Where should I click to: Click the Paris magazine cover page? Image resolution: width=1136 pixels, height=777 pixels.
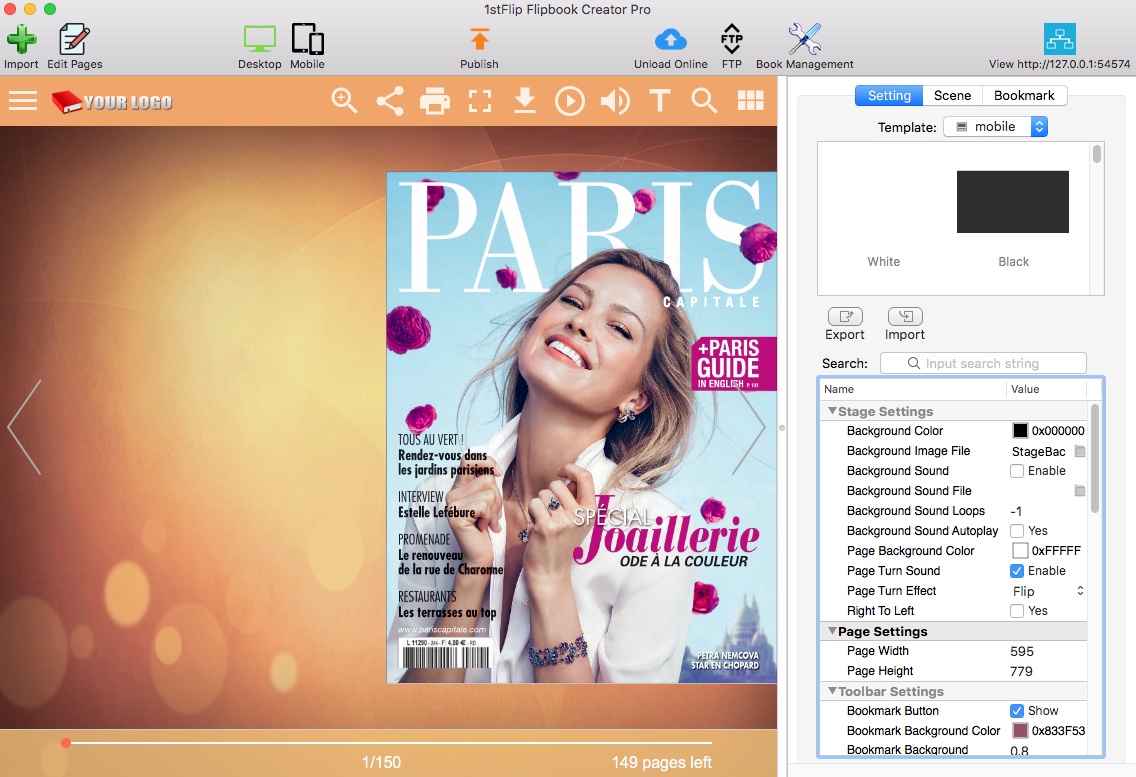pos(582,428)
